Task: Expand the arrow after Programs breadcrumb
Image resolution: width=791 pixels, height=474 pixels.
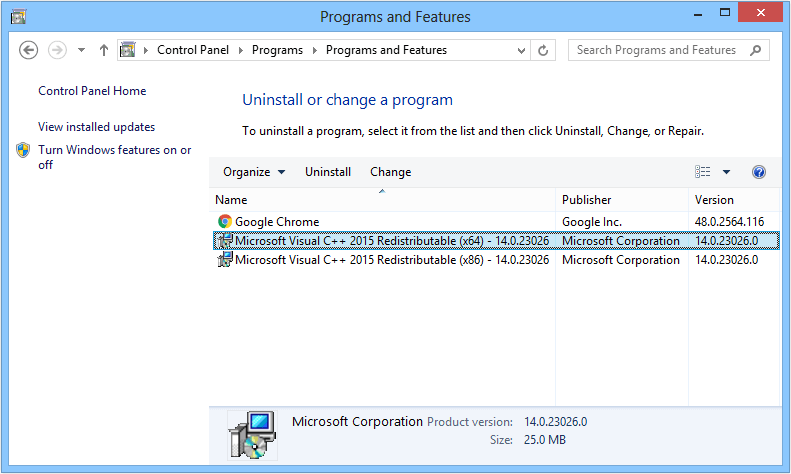Action: (x=315, y=50)
